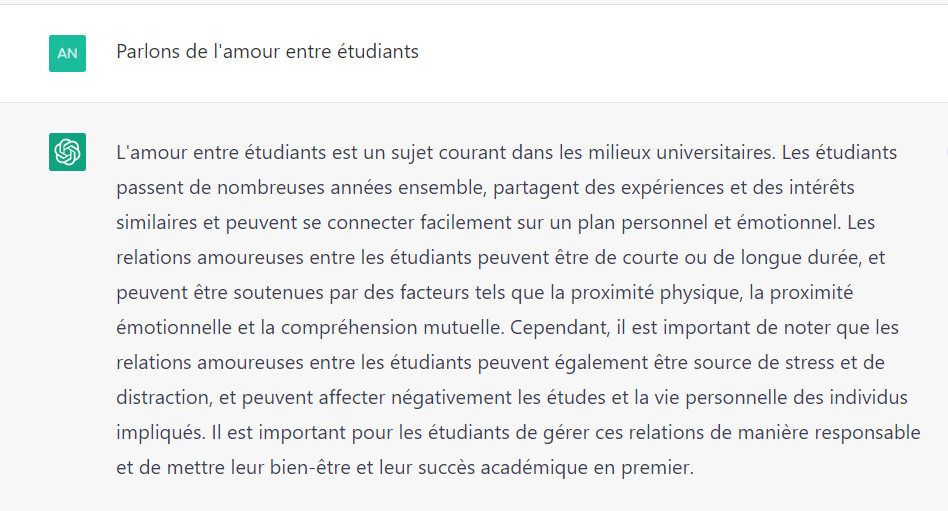The image size is (948, 511).
Task: Click the green AN user avatar
Action: coord(67,53)
